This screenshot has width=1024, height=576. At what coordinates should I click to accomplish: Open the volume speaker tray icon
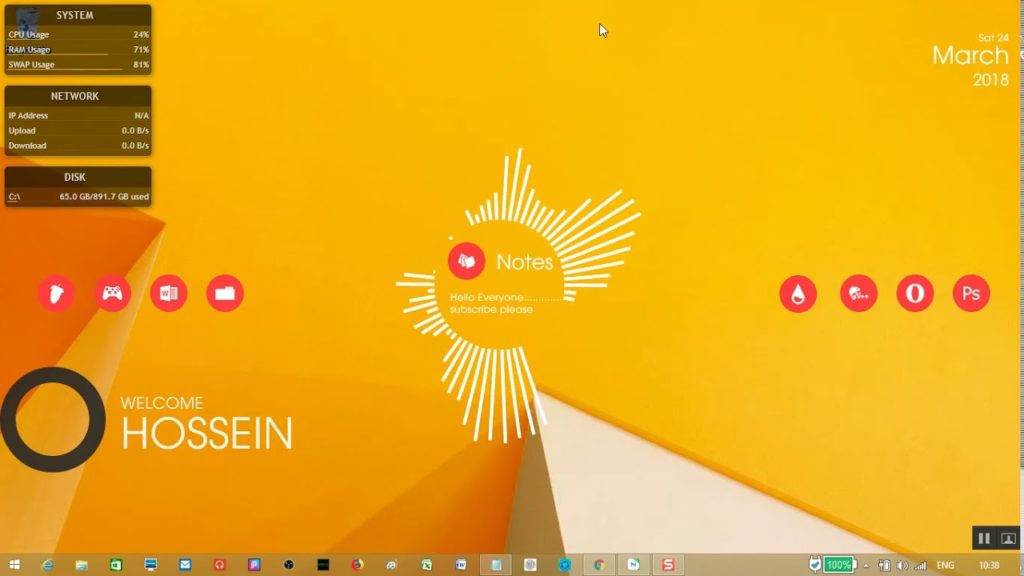pyautogui.click(x=902, y=566)
